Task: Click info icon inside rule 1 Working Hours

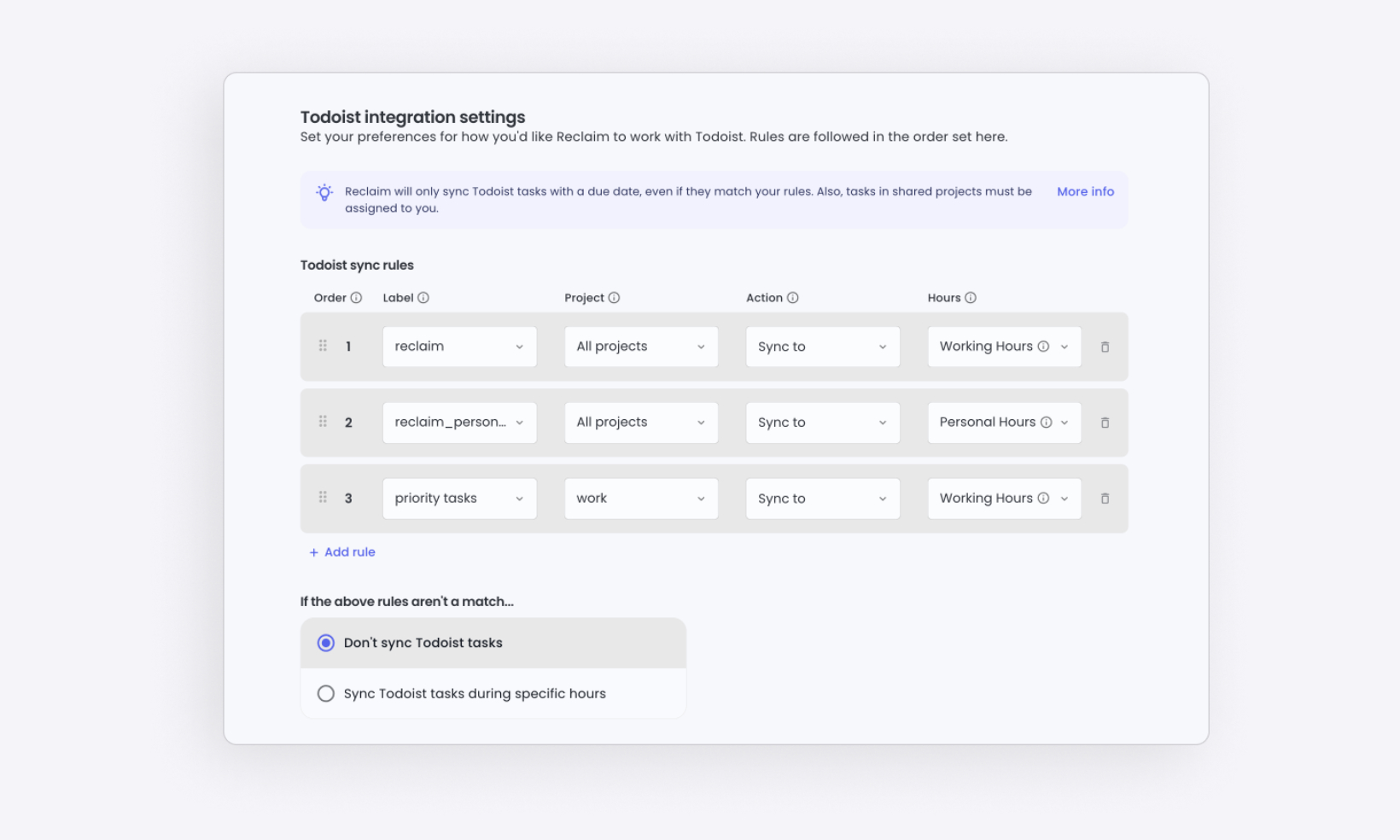Action: coord(1043,347)
